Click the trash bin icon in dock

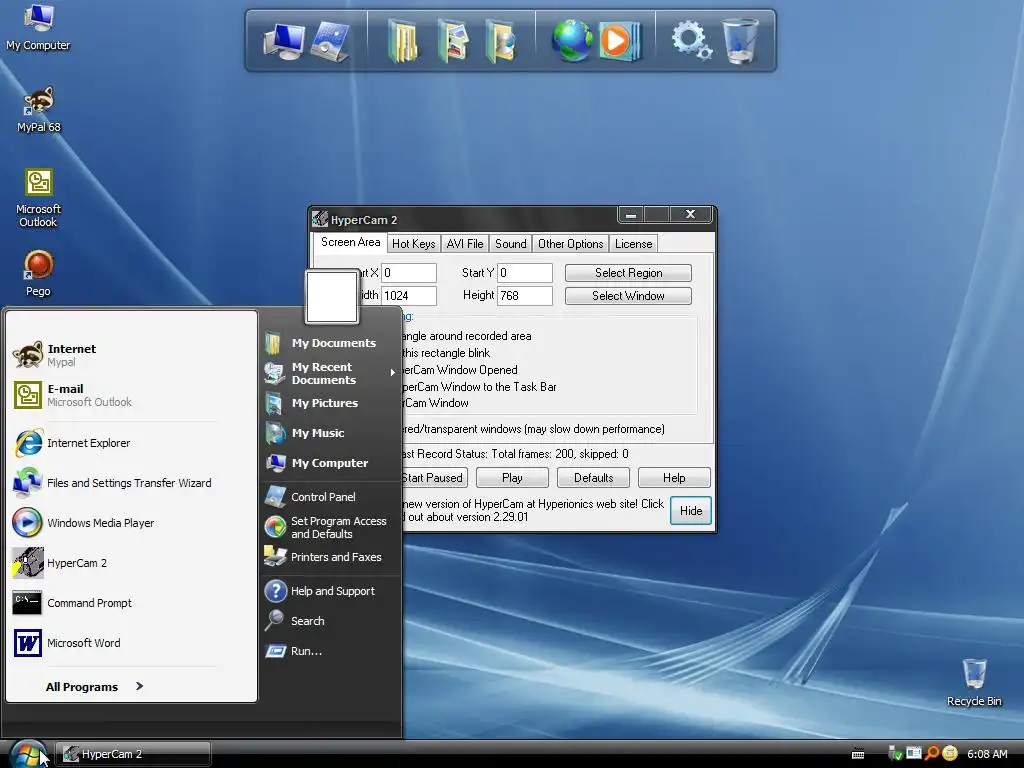pos(741,40)
